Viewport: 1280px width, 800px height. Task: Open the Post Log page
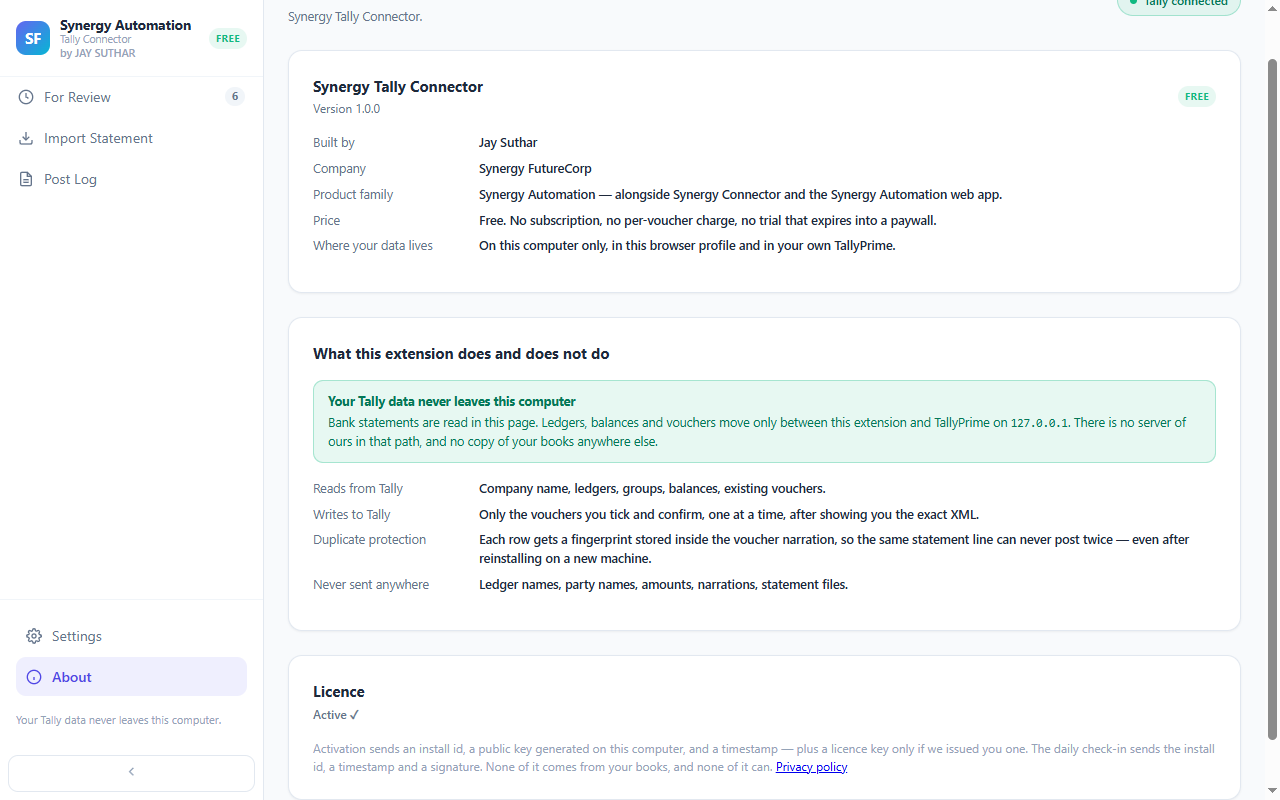coord(131,179)
